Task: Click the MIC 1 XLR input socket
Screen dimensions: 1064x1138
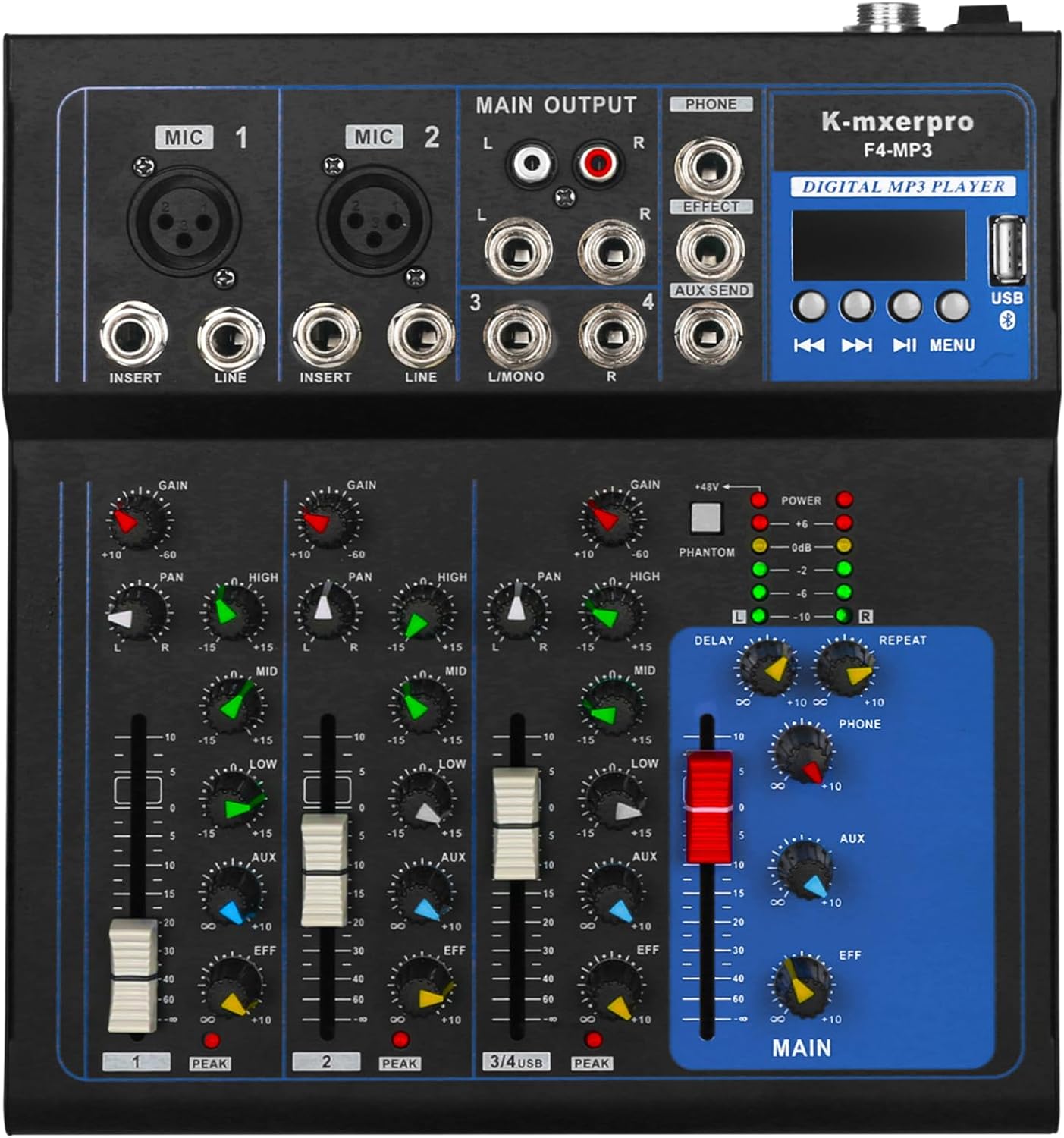Action: pos(184,221)
